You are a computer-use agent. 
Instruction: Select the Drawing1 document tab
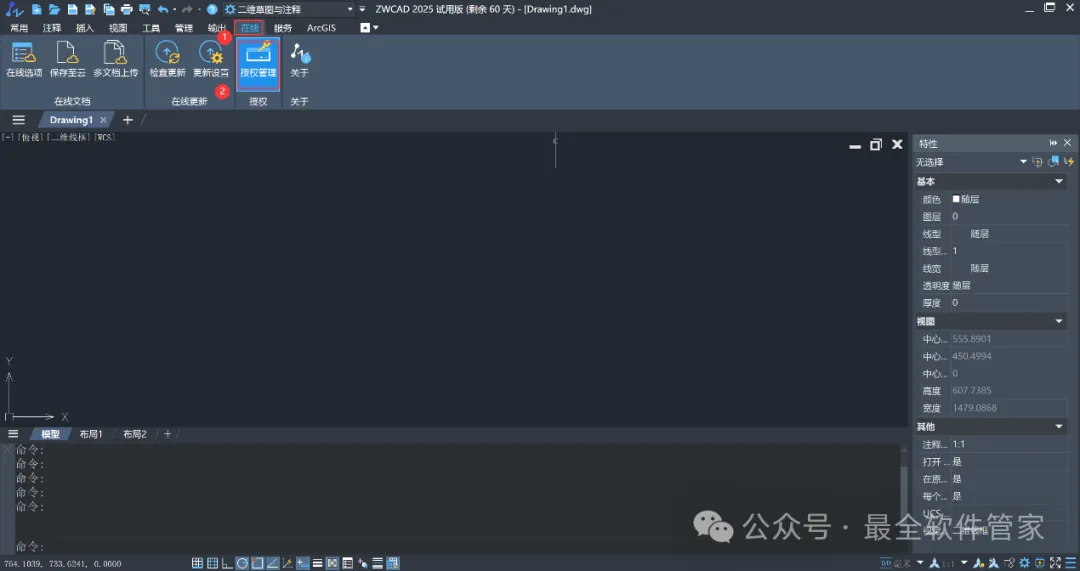[71, 120]
